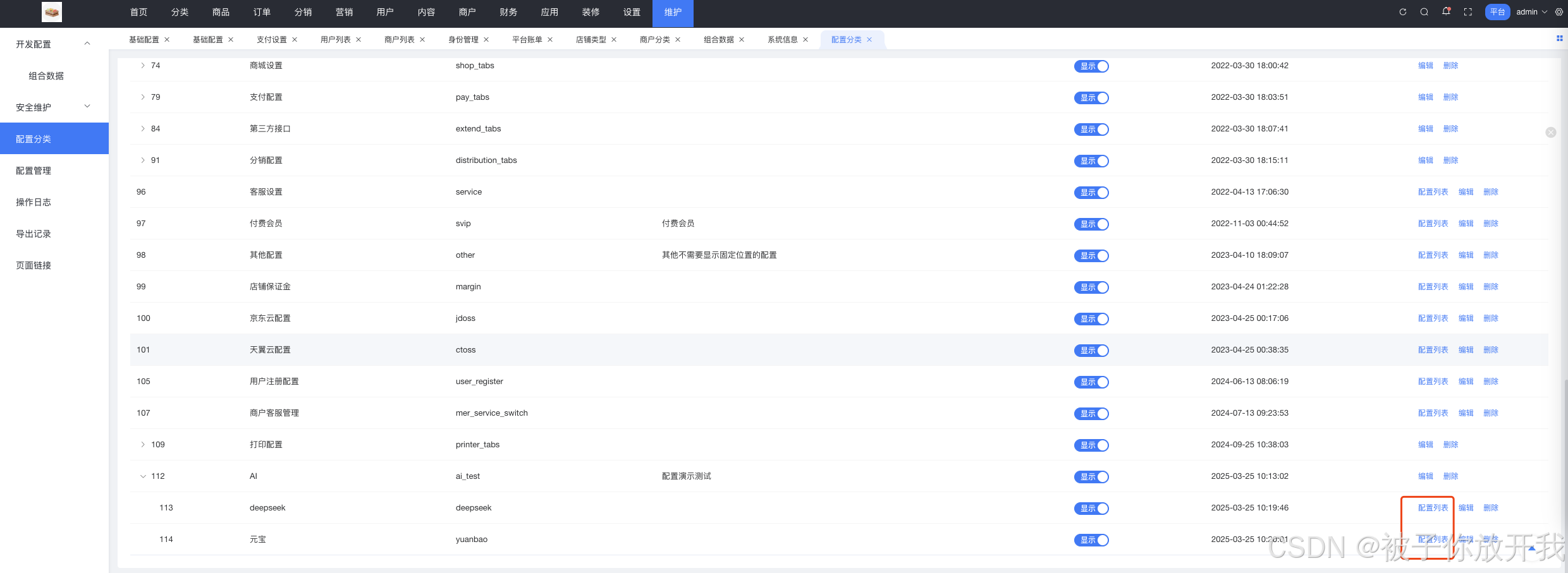Viewport: 1568px width, 573px height.
Task: Switch to the 支付设置 tab
Action: tap(271, 39)
